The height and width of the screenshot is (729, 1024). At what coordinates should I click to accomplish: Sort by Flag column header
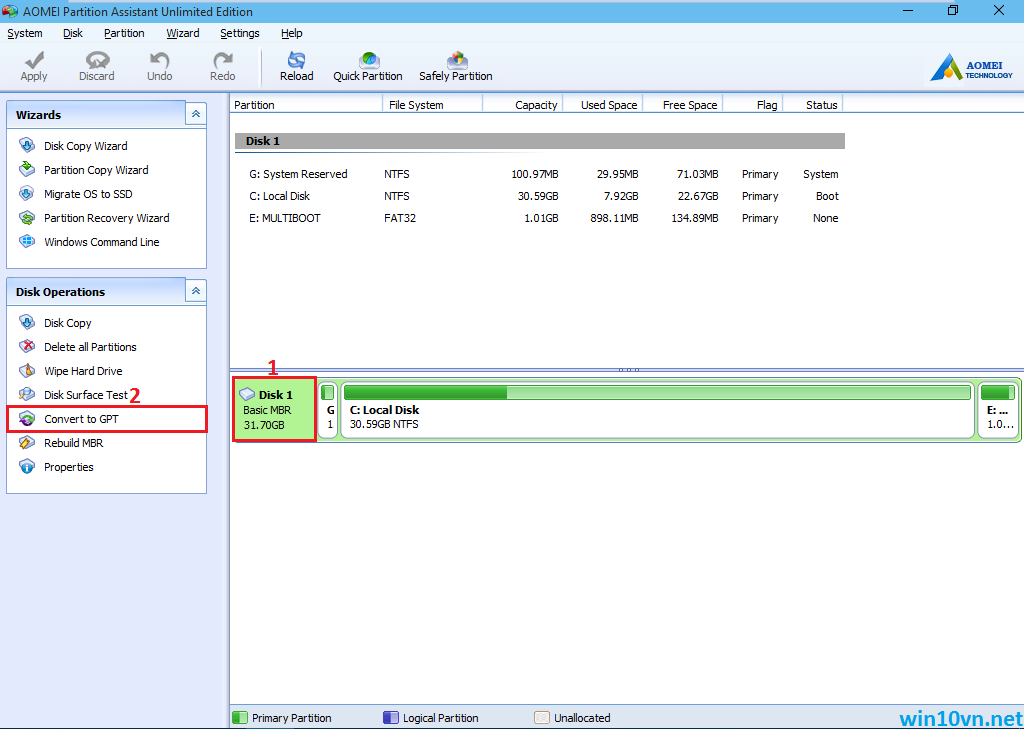point(752,105)
